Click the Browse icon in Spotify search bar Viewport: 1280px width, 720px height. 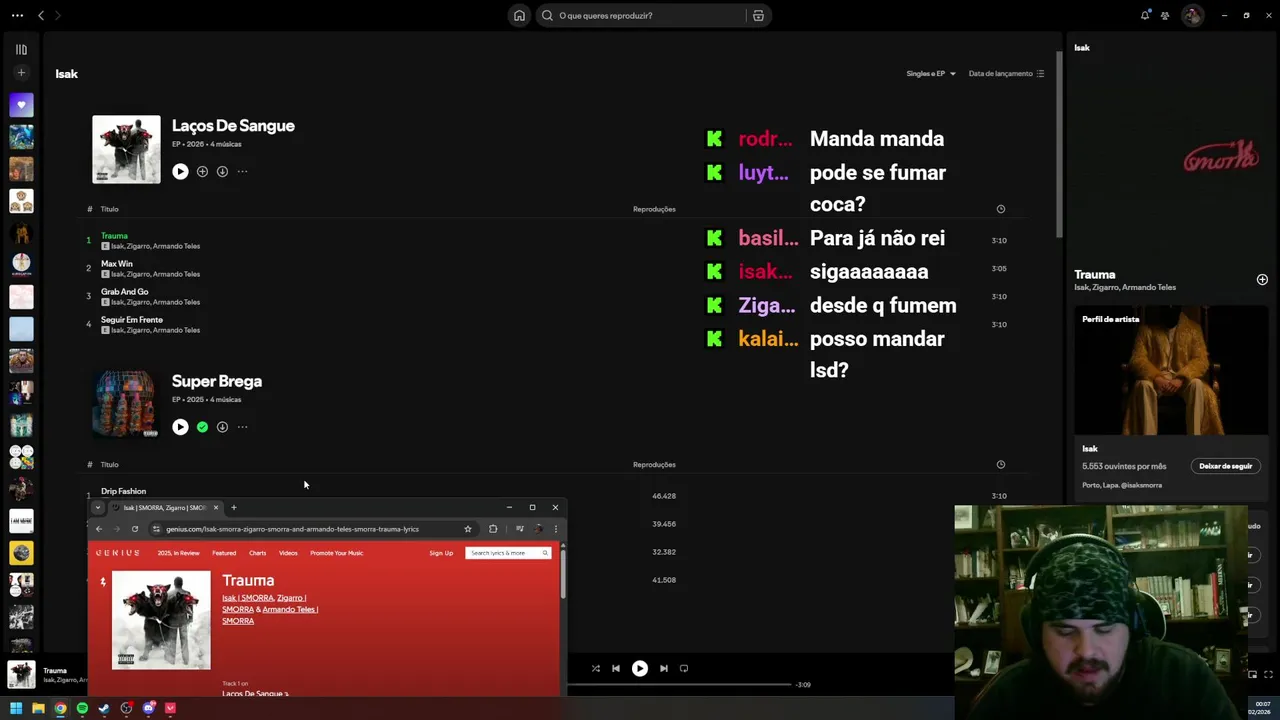758,15
